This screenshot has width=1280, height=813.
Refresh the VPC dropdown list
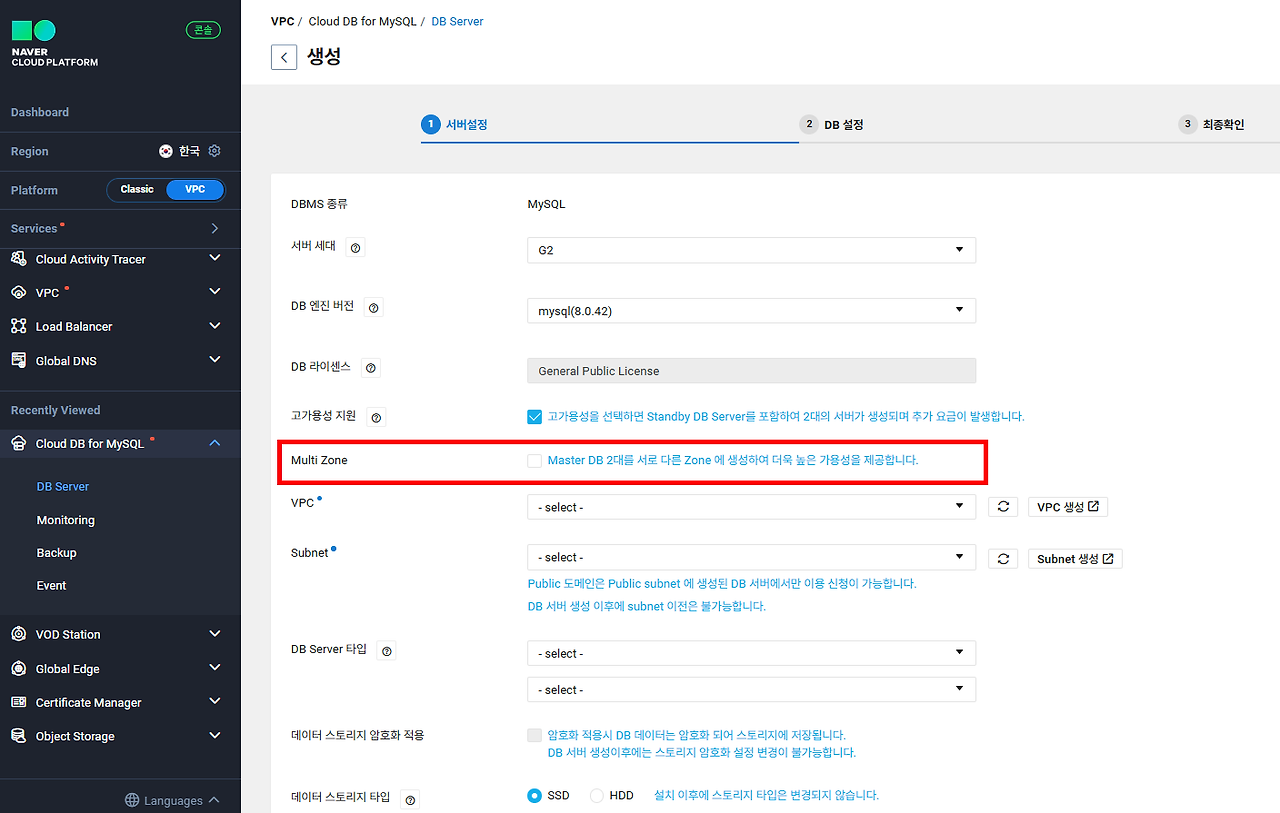coord(1003,506)
